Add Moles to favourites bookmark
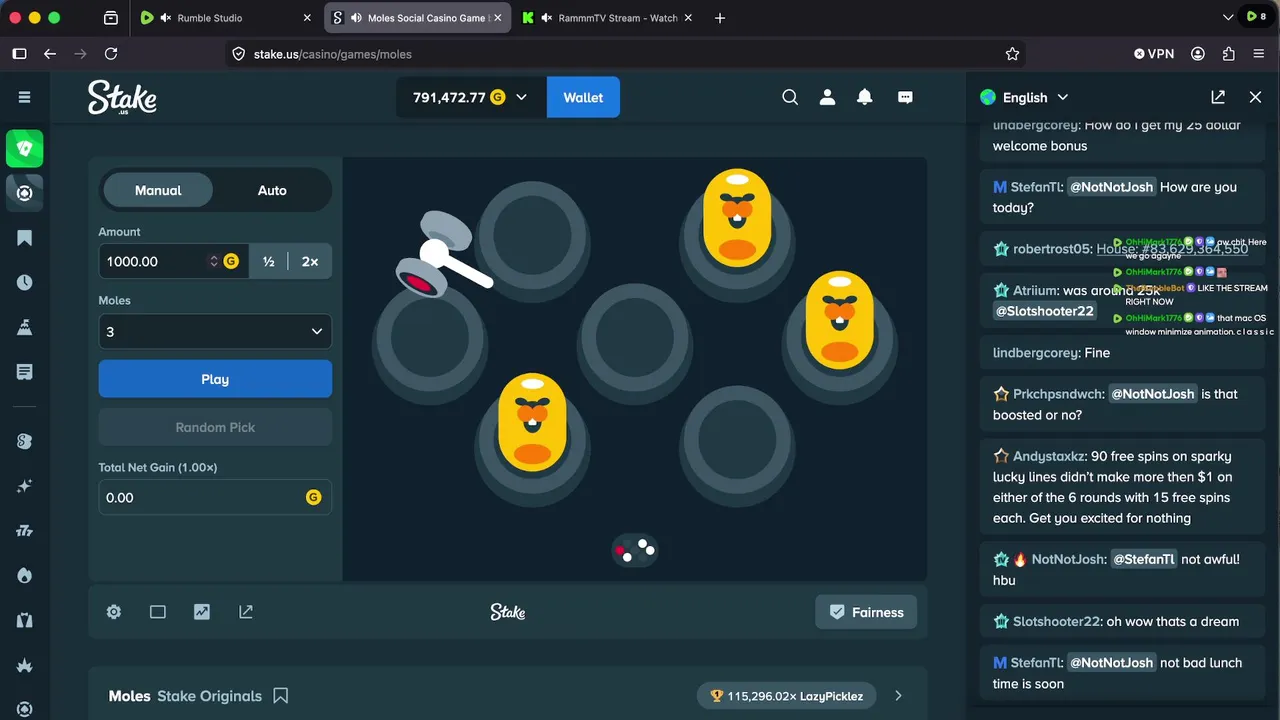The image size is (1280, 720). pos(281,695)
